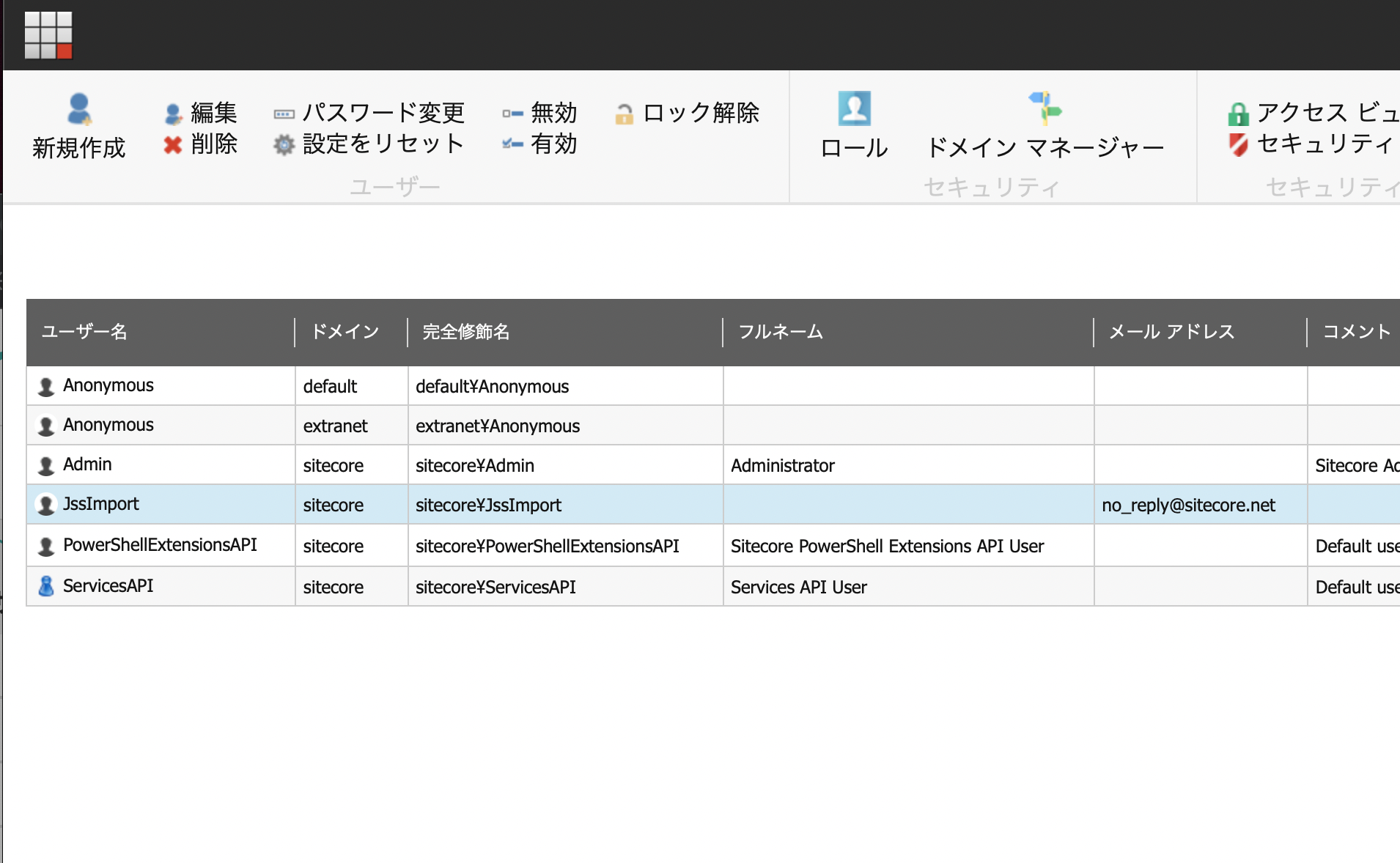Click the extranet Anonymous user icon
The width and height of the screenshot is (1400, 863).
point(46,426)
